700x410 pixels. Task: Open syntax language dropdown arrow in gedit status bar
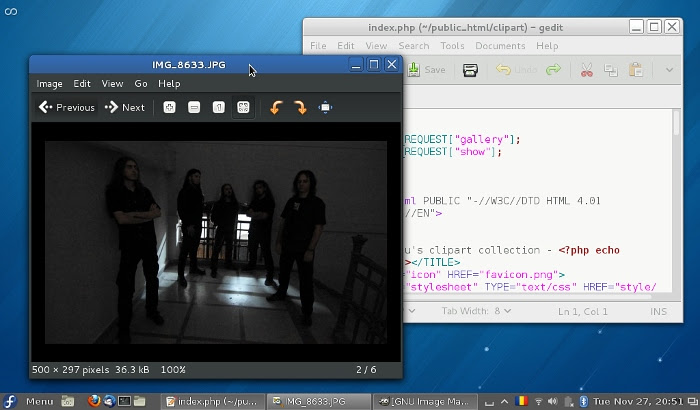[x=412, y=311]
